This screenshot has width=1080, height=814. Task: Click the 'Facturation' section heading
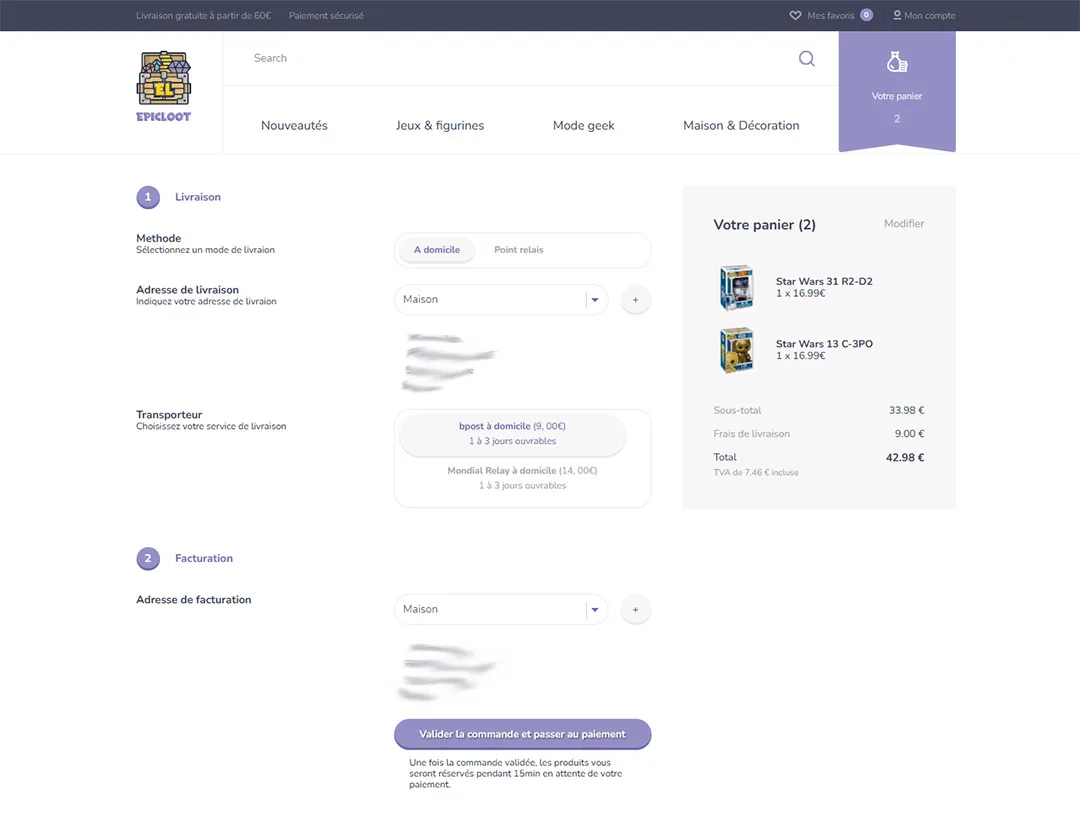click(x=204, y=559)
